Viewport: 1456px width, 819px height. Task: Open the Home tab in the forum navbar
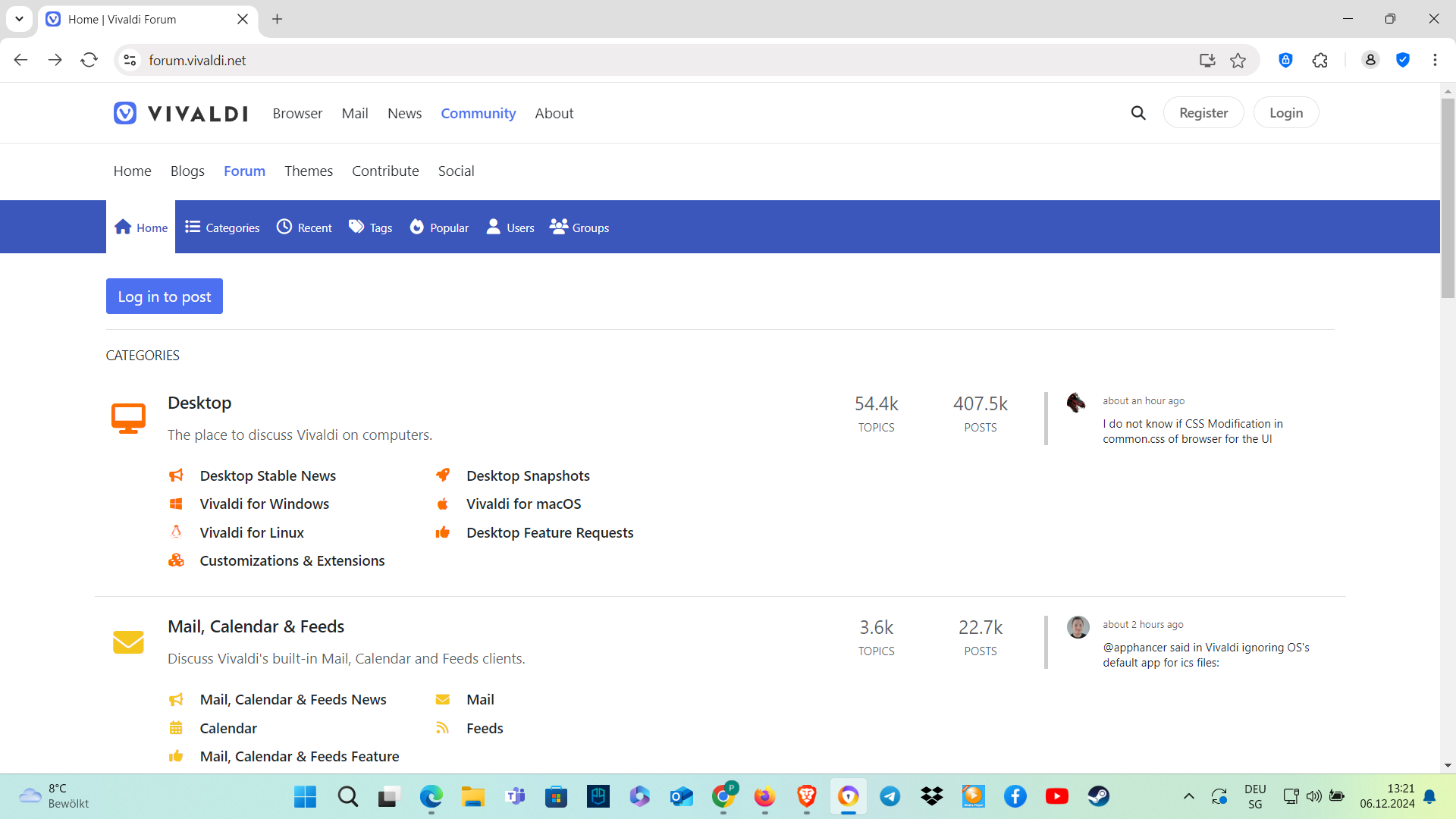141,227
